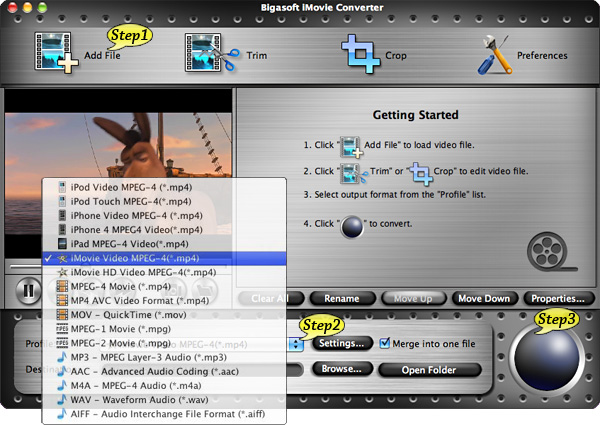Select AIFF - Audio Interchange File Format
600x425 pixels.
pos(164,414)
